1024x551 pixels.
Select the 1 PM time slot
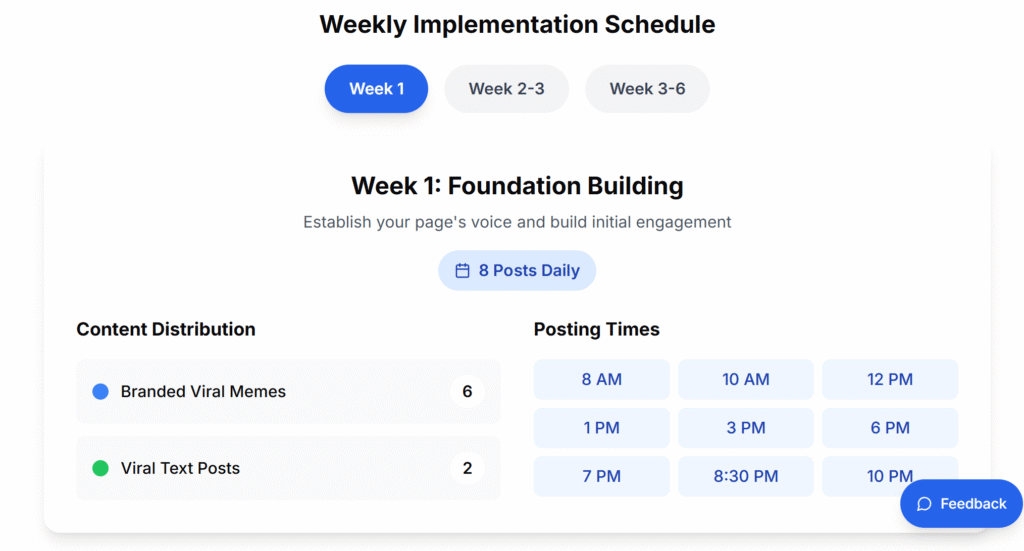602,428
